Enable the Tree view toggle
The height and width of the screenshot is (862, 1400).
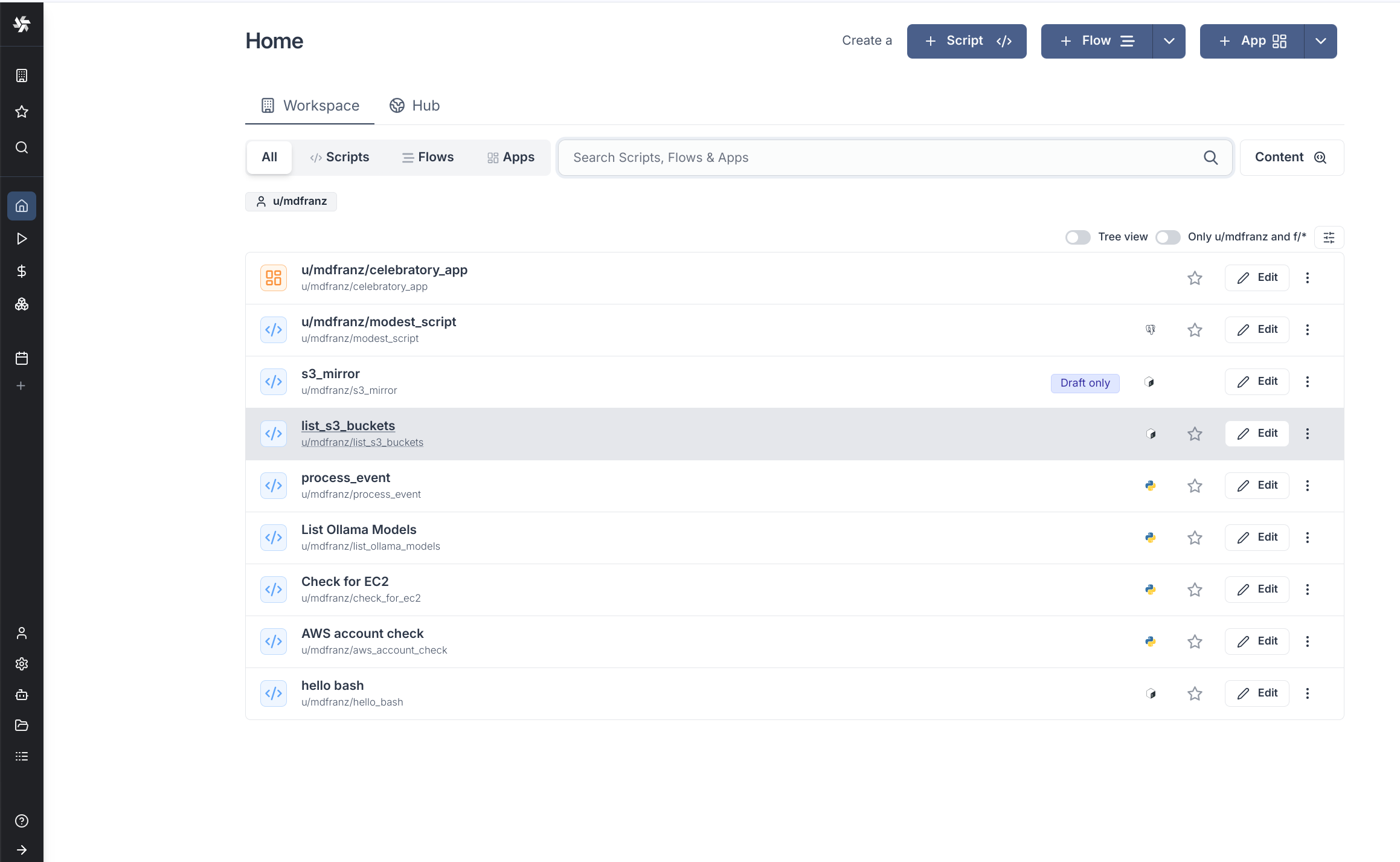pos(1077,237)
